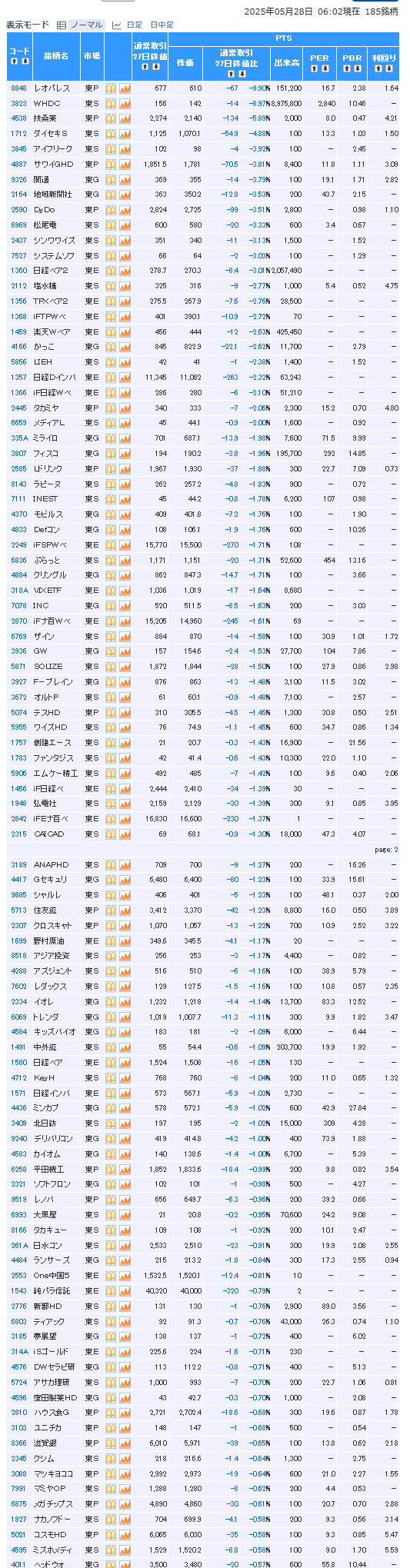The width and height of the screenshot is (410, 1568).
Task: Open the book icon for DyDo
Action: pos(111,210)
